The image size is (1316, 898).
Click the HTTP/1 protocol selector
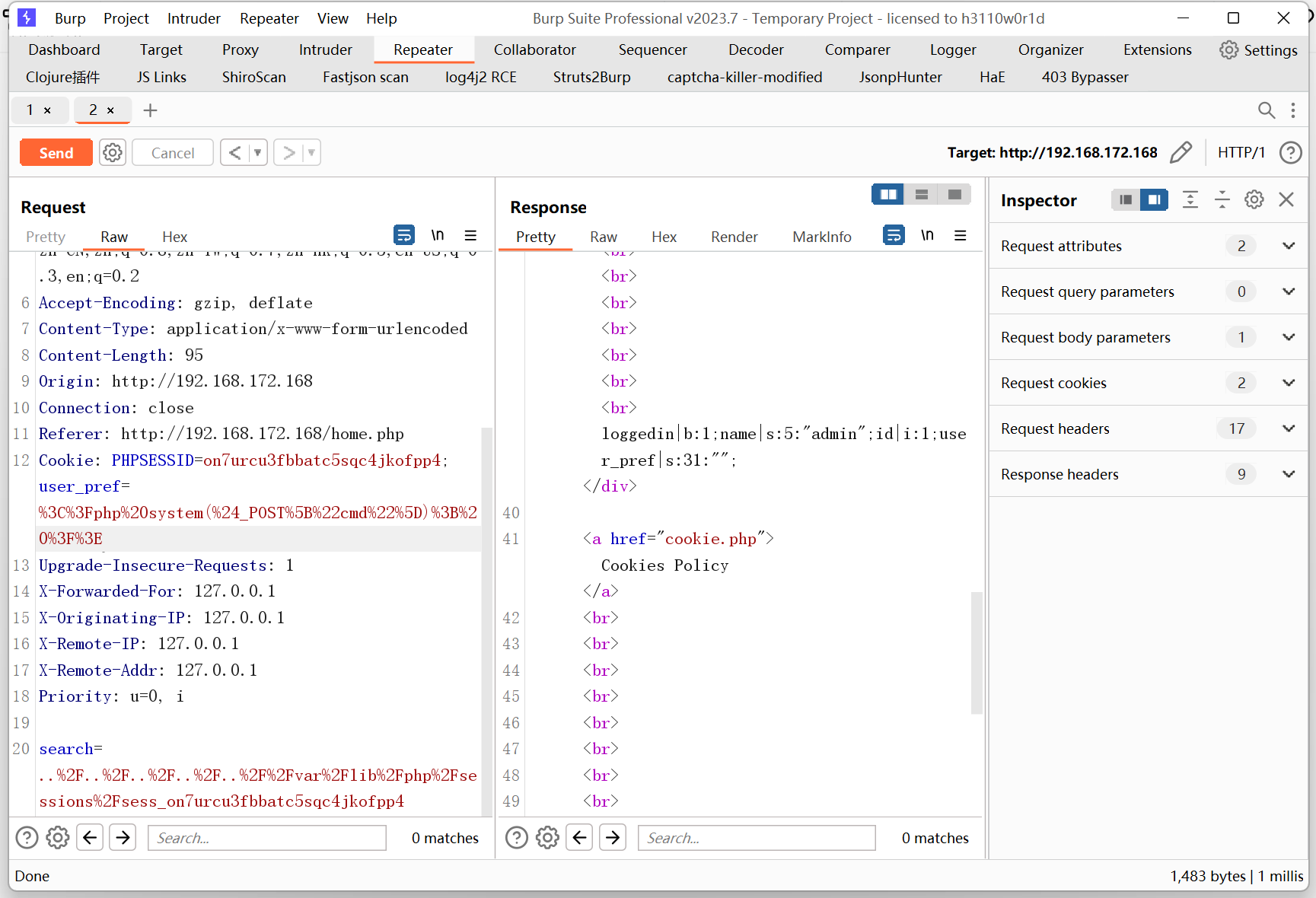(1241, 153)
